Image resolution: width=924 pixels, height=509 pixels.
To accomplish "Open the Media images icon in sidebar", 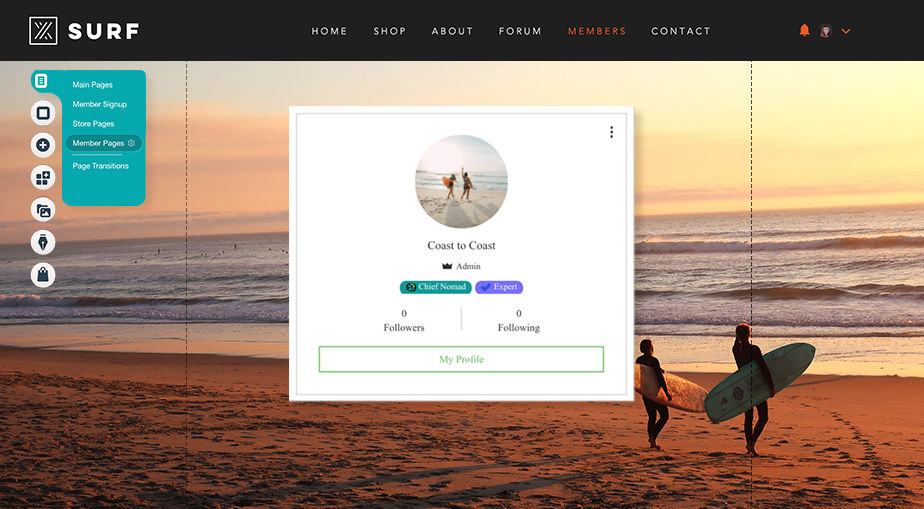I will click(x=43, y=210).
